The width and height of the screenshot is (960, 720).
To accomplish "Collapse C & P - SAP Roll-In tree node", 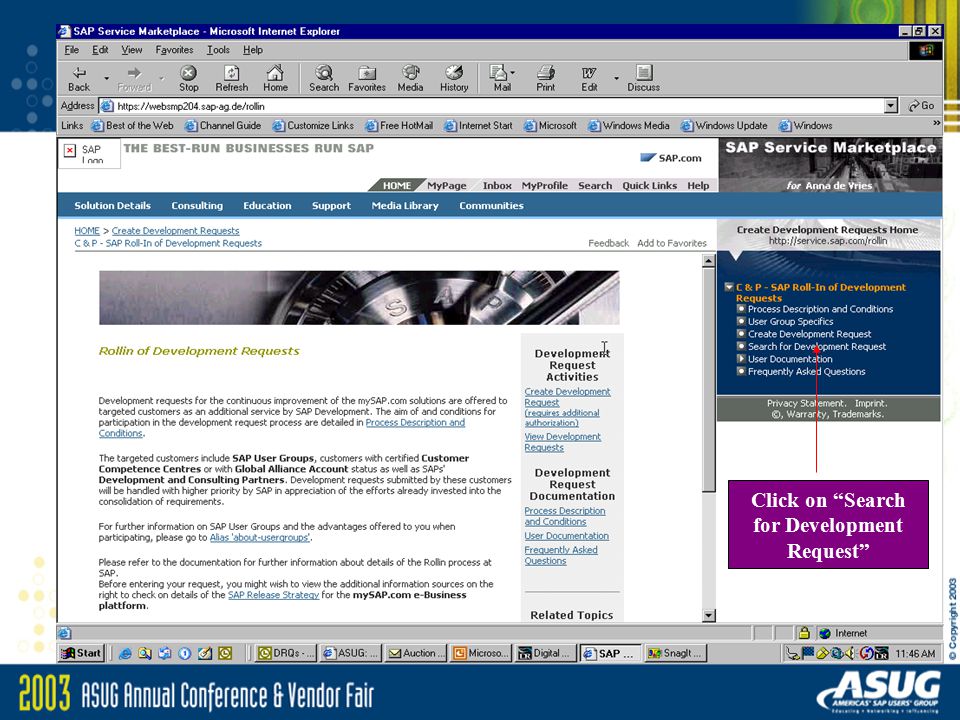I will pyautogui.click(x=729, y=287).
